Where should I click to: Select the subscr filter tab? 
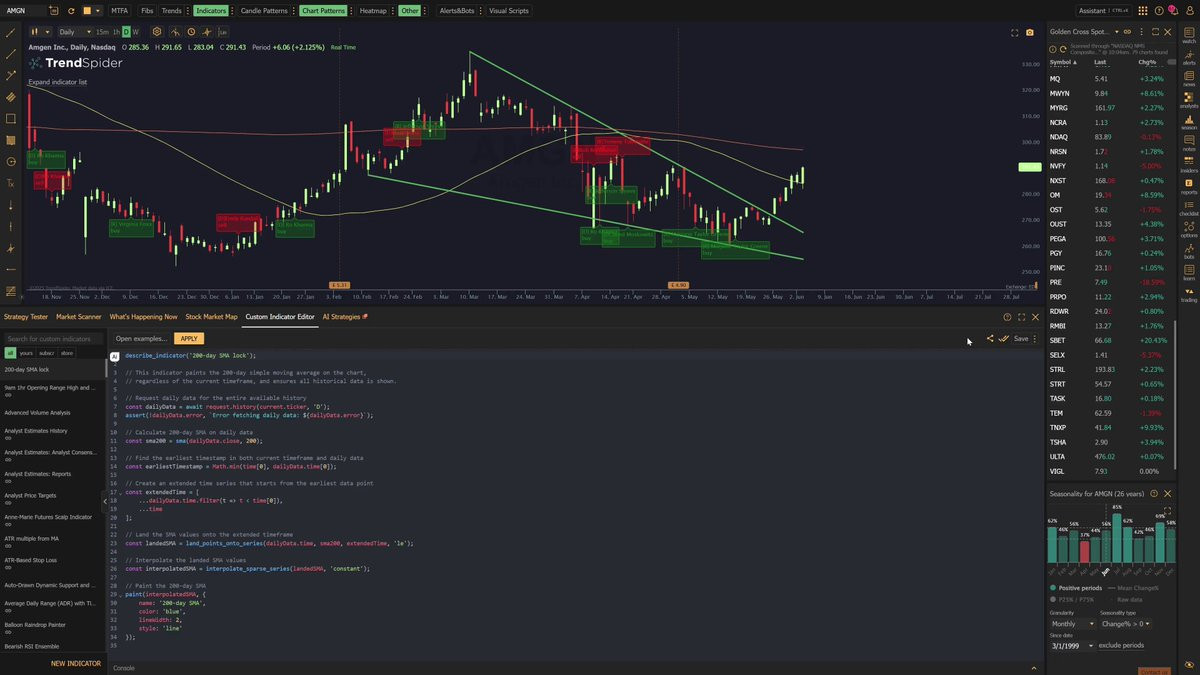(x=48, y=353)
